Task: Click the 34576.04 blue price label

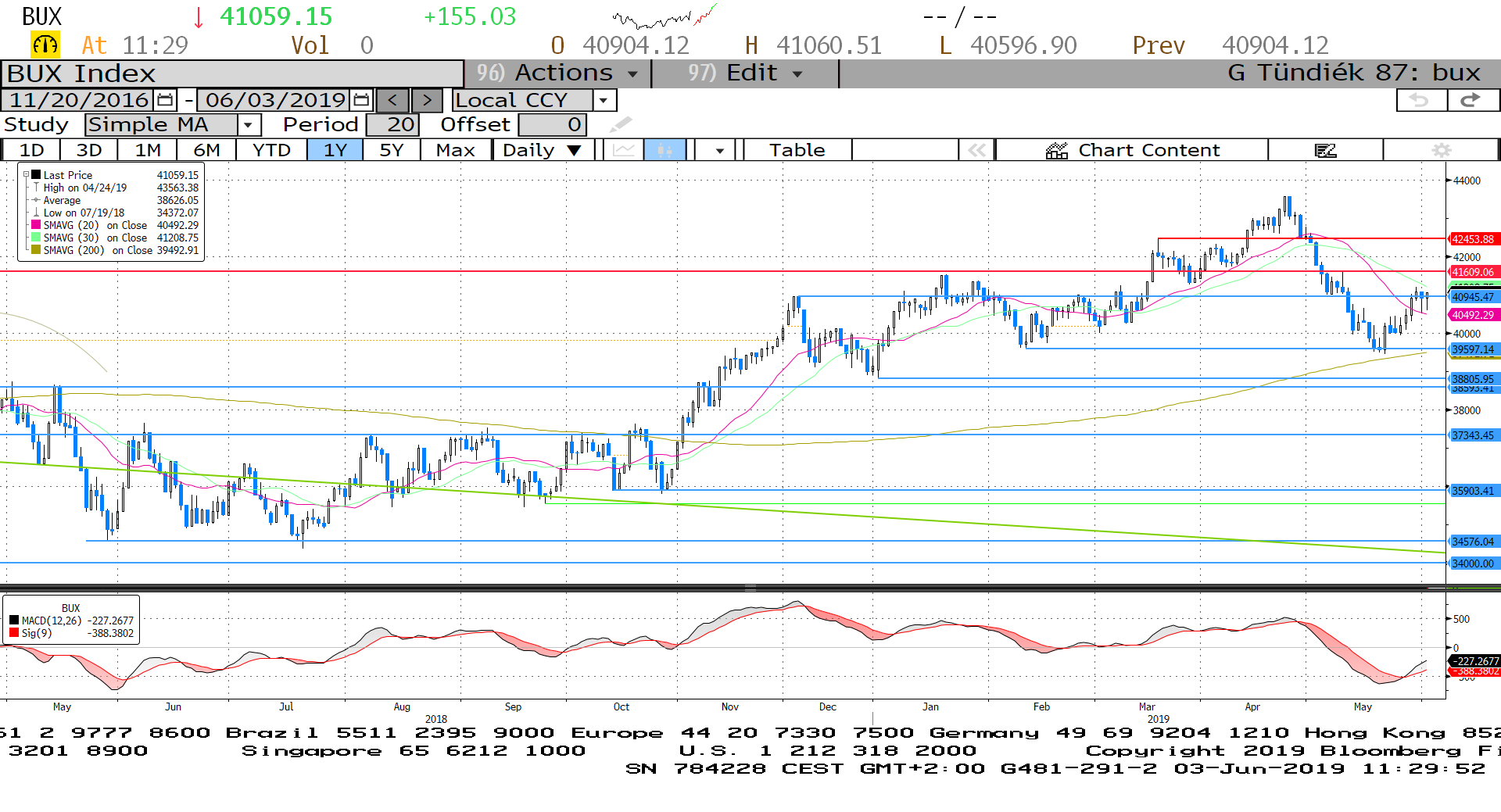Action: click(x=1473, y=542)
